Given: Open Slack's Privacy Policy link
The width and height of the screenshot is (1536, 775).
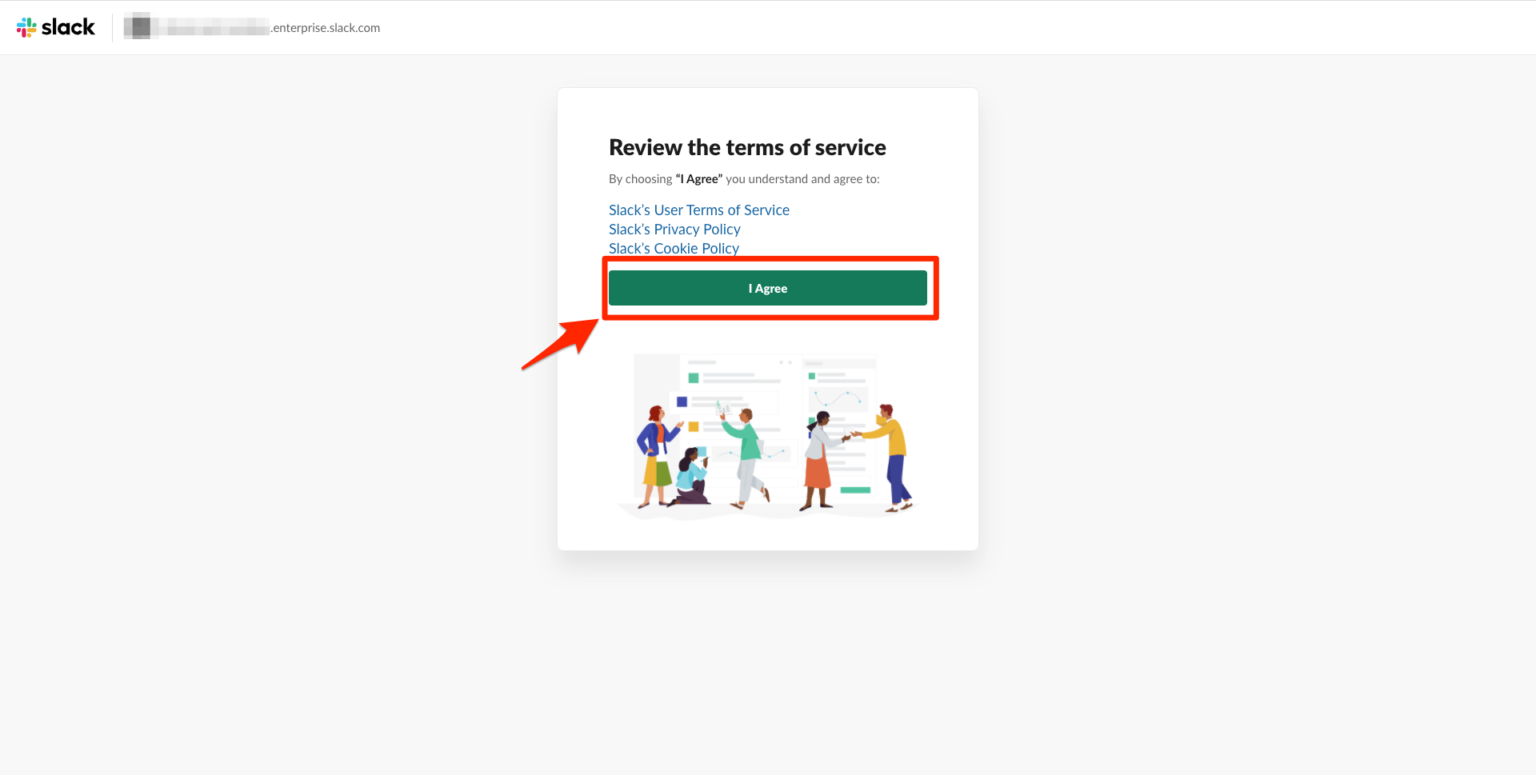Looking at the screenshot, I should click(x=674, y=229).
